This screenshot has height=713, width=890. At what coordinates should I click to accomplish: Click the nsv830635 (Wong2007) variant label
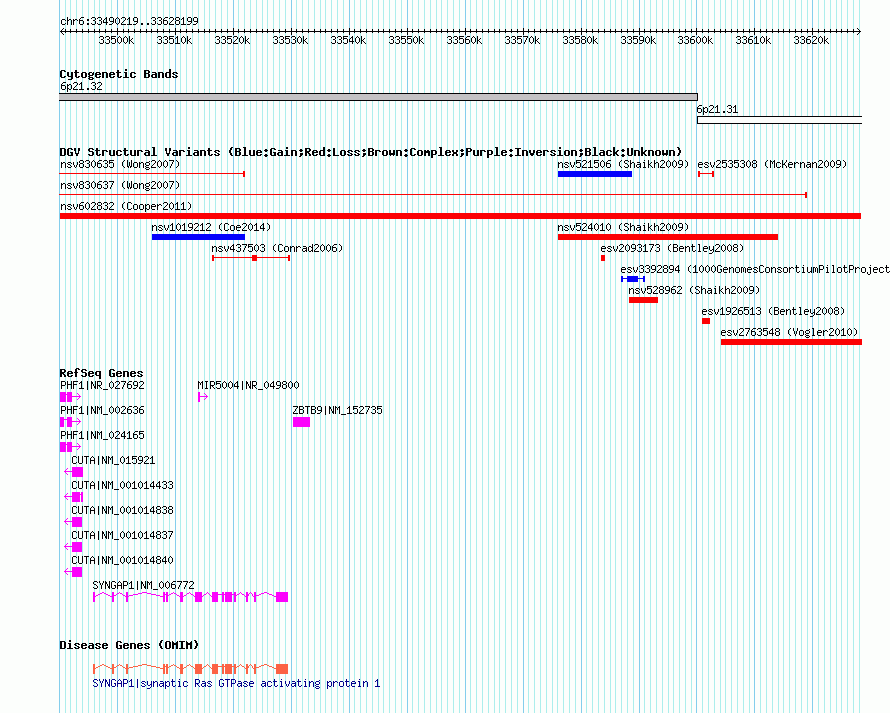120,164
